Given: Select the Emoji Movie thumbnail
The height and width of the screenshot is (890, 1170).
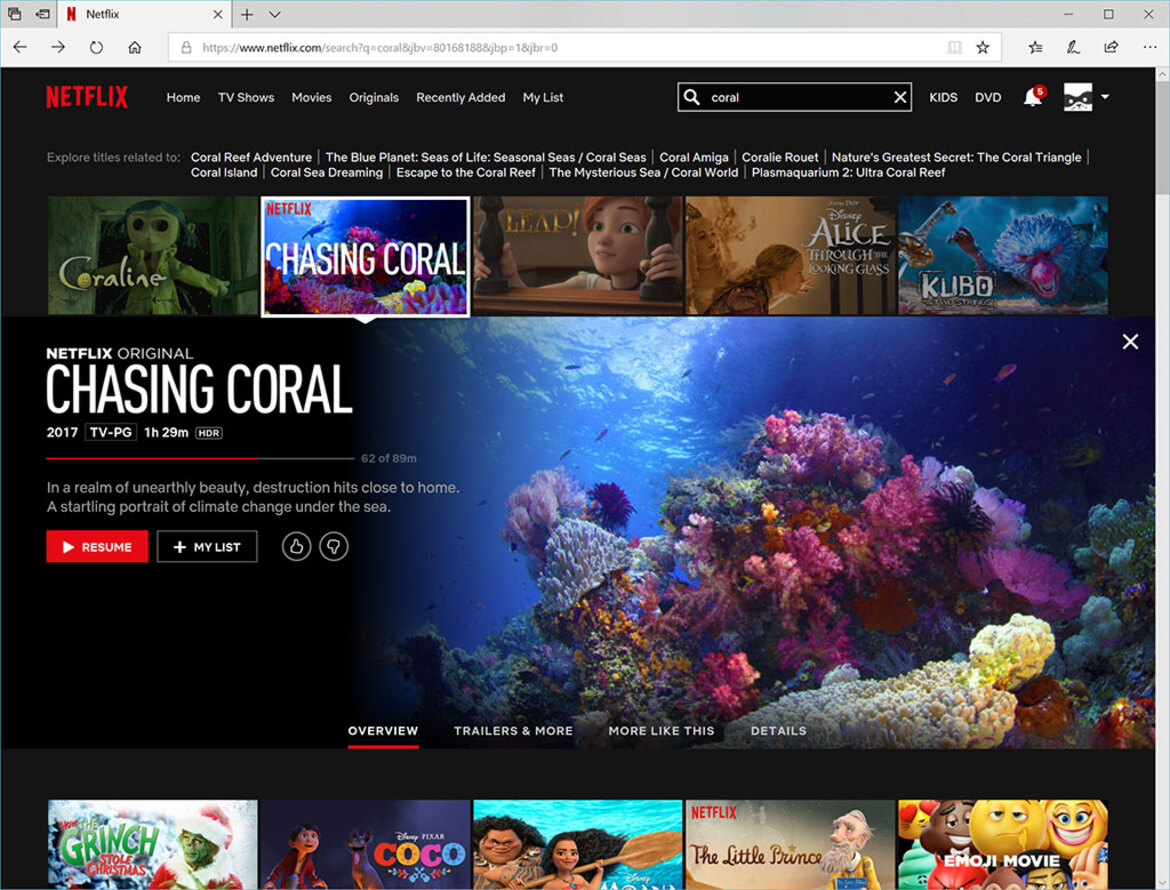Looking at the screenshot, I should pyautogui.click(x=1003, y=844).
